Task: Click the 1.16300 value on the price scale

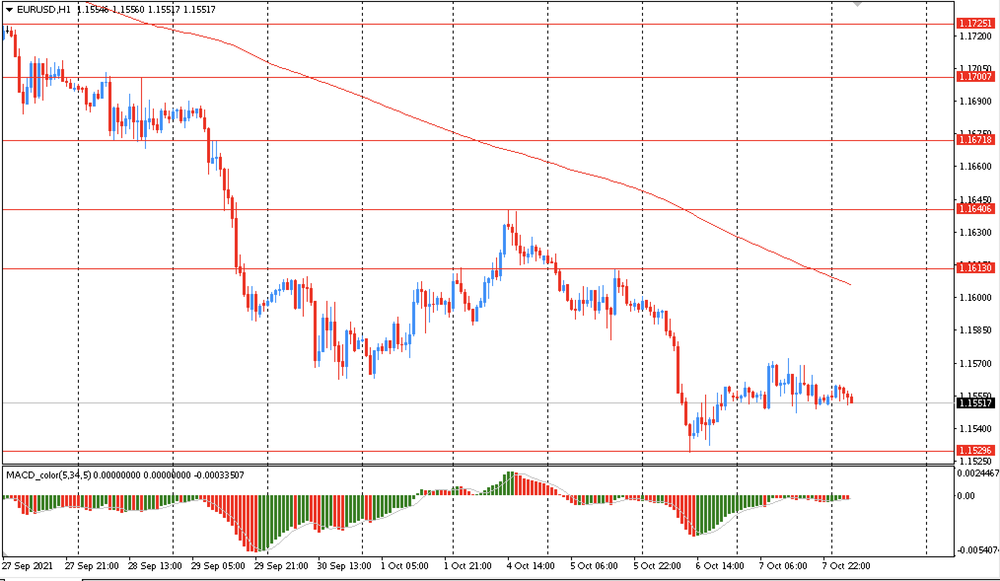Action: (976, 232)
